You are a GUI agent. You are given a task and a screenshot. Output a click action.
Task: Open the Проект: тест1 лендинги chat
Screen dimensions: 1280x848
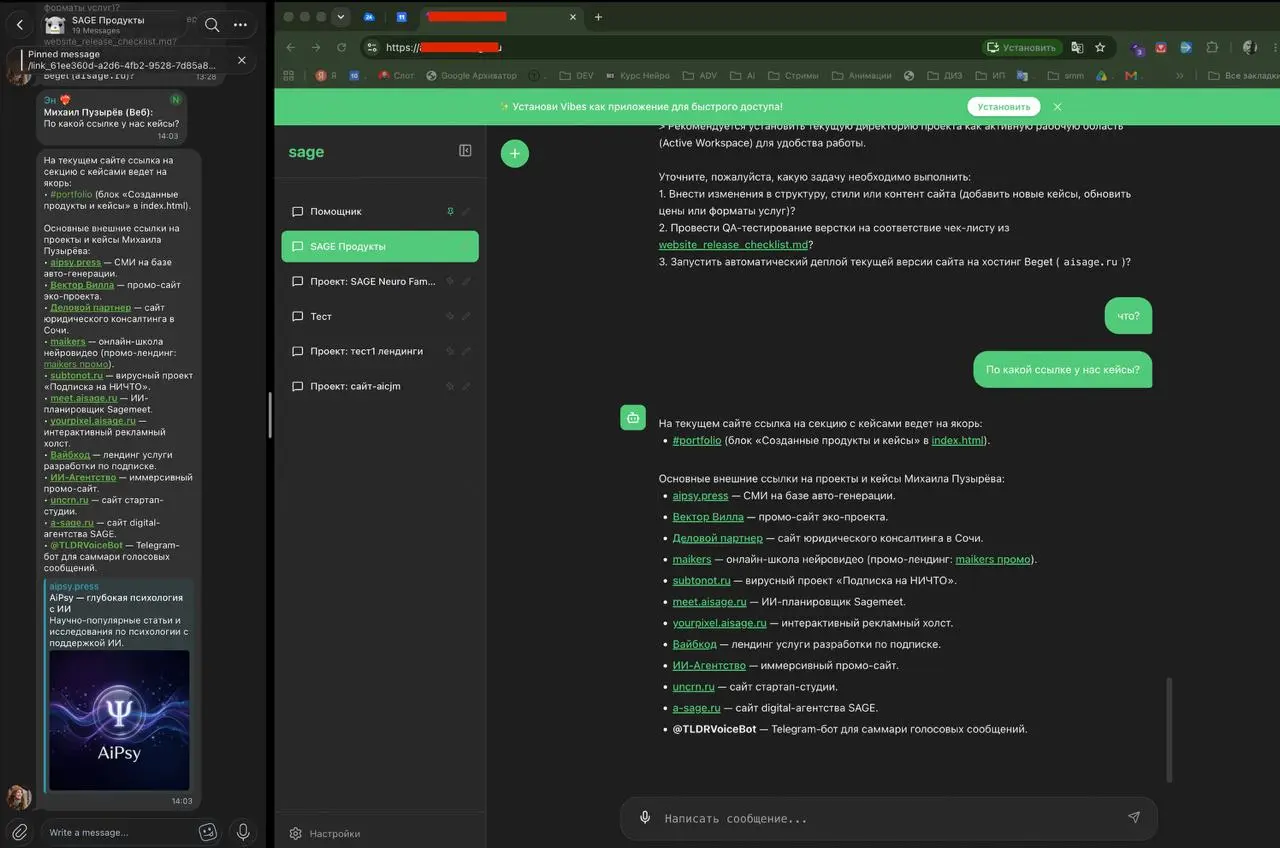[380, 351]
